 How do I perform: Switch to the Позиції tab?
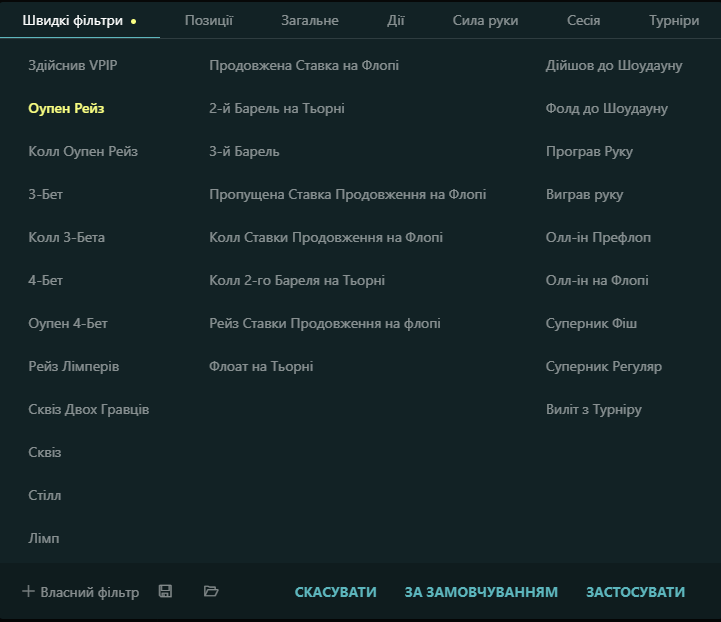[x=209, y=20]
